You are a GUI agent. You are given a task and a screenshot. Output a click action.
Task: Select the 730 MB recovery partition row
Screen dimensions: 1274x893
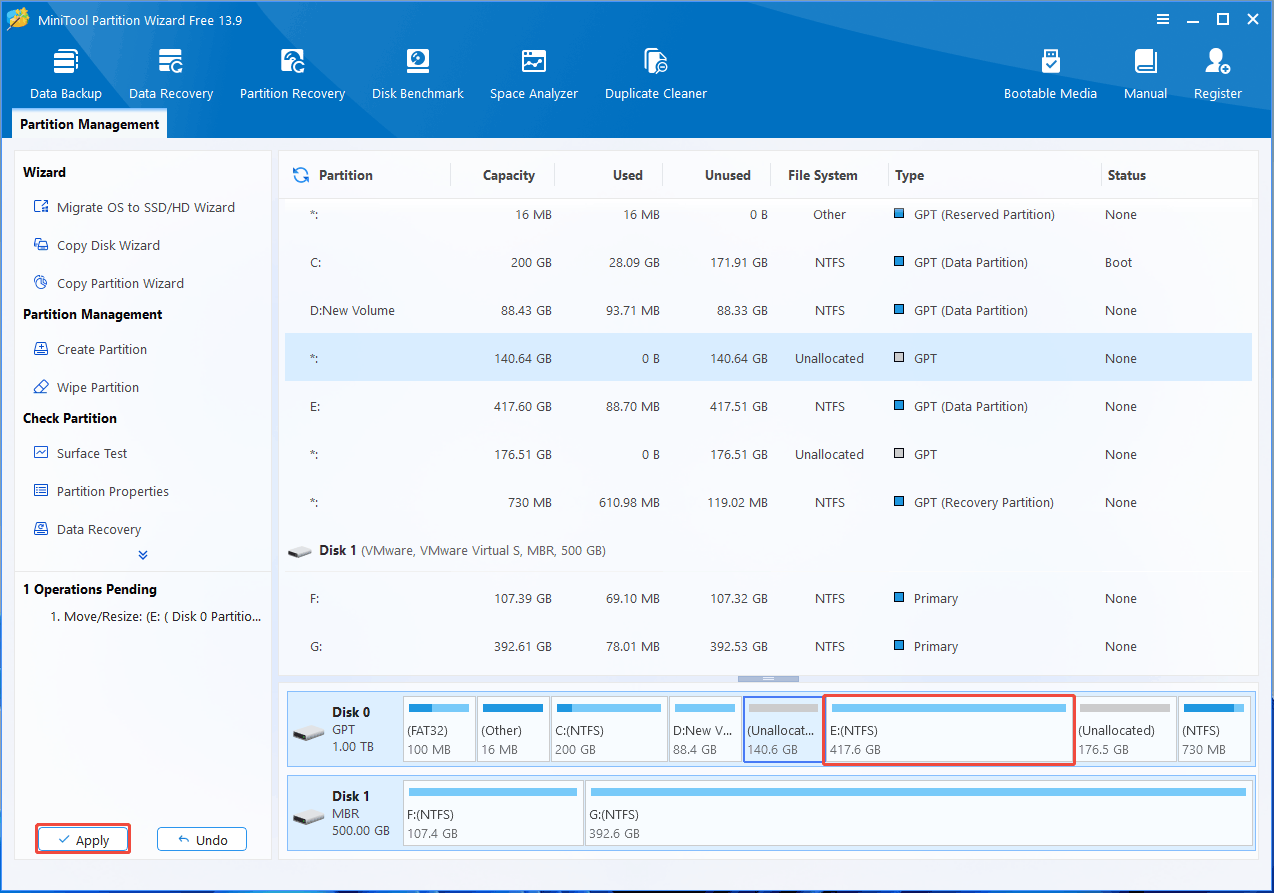(768, 503)
